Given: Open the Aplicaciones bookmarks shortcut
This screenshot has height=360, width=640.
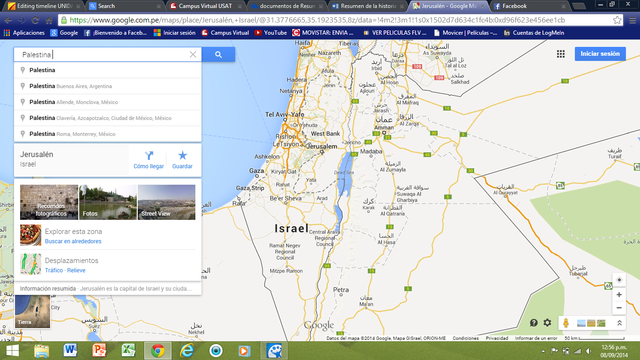Looking at the screenshot, I should pos(24,33).
